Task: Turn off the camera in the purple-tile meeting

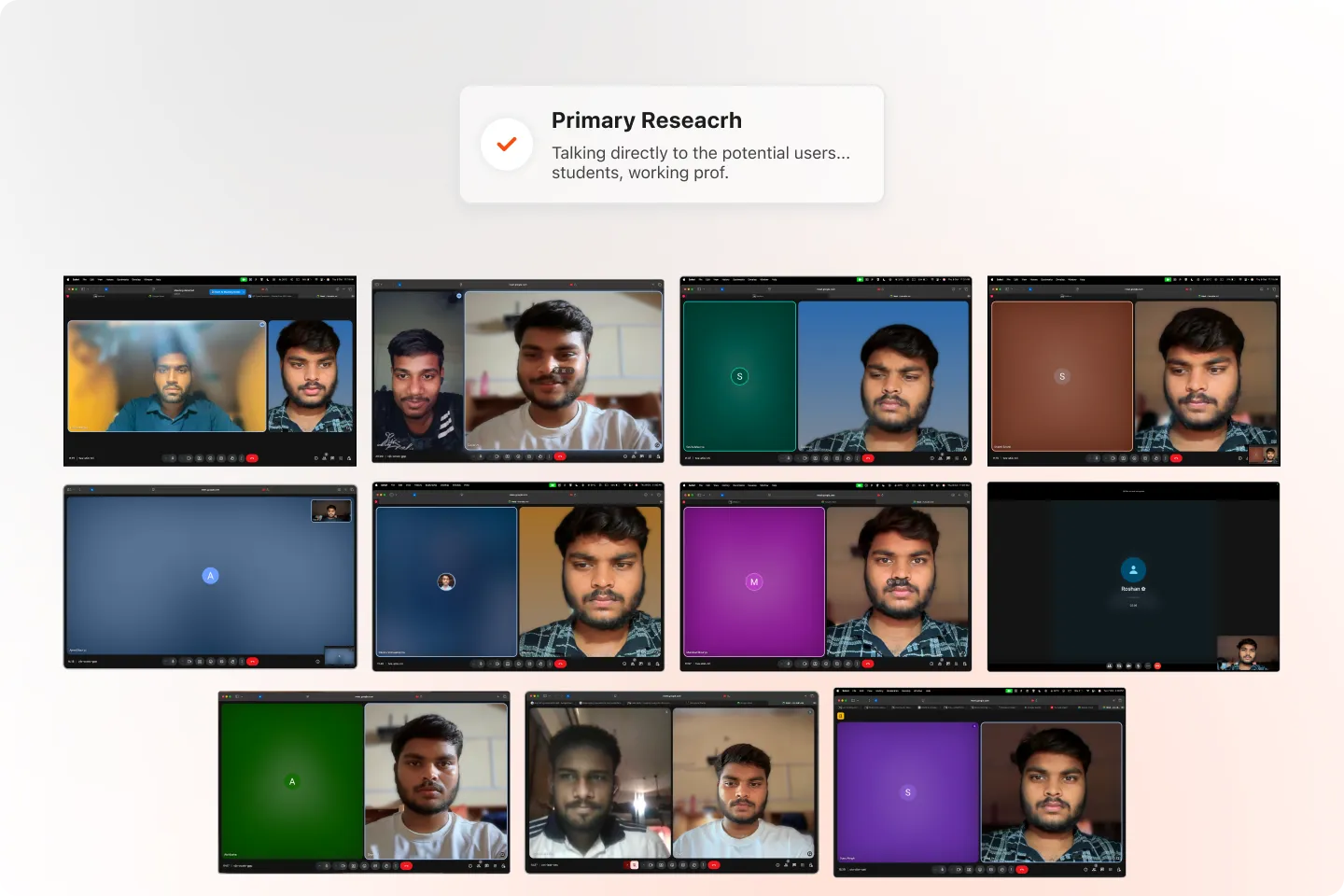Action: [x=805, y=663]
